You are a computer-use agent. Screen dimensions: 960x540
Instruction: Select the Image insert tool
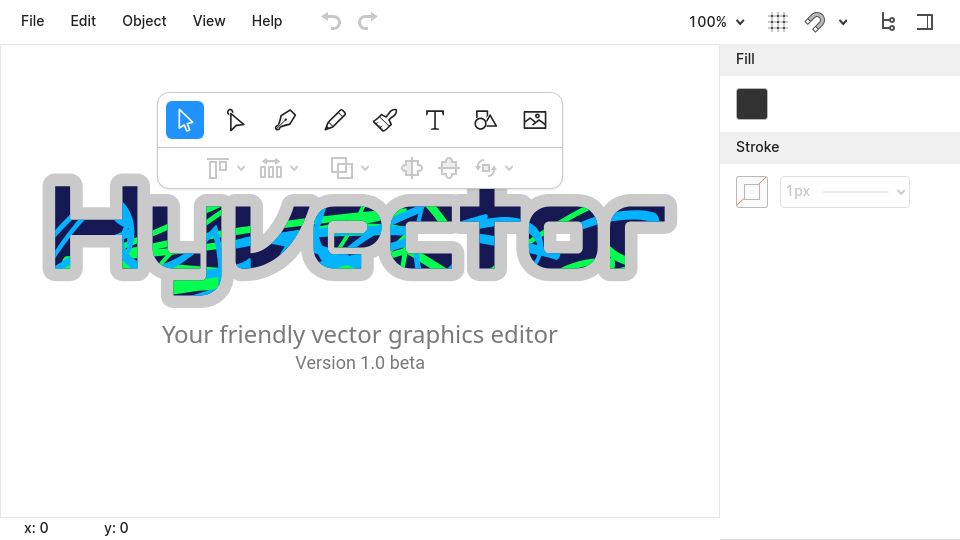pos(534,120)
